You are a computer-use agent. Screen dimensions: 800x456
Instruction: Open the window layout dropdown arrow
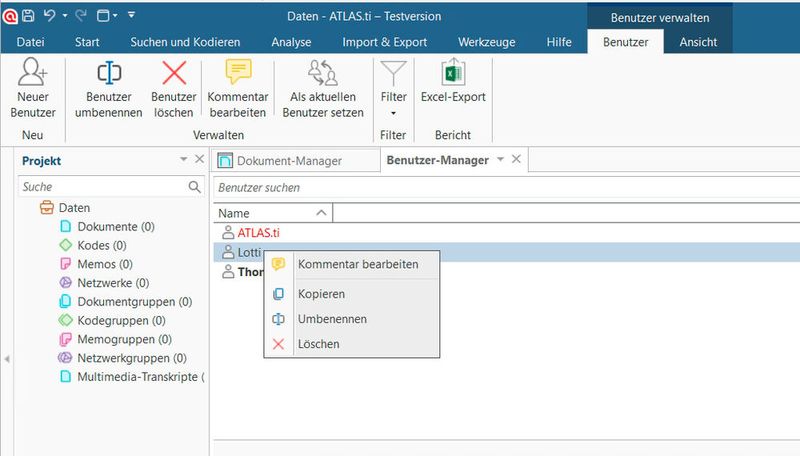[x=115, y=16]
